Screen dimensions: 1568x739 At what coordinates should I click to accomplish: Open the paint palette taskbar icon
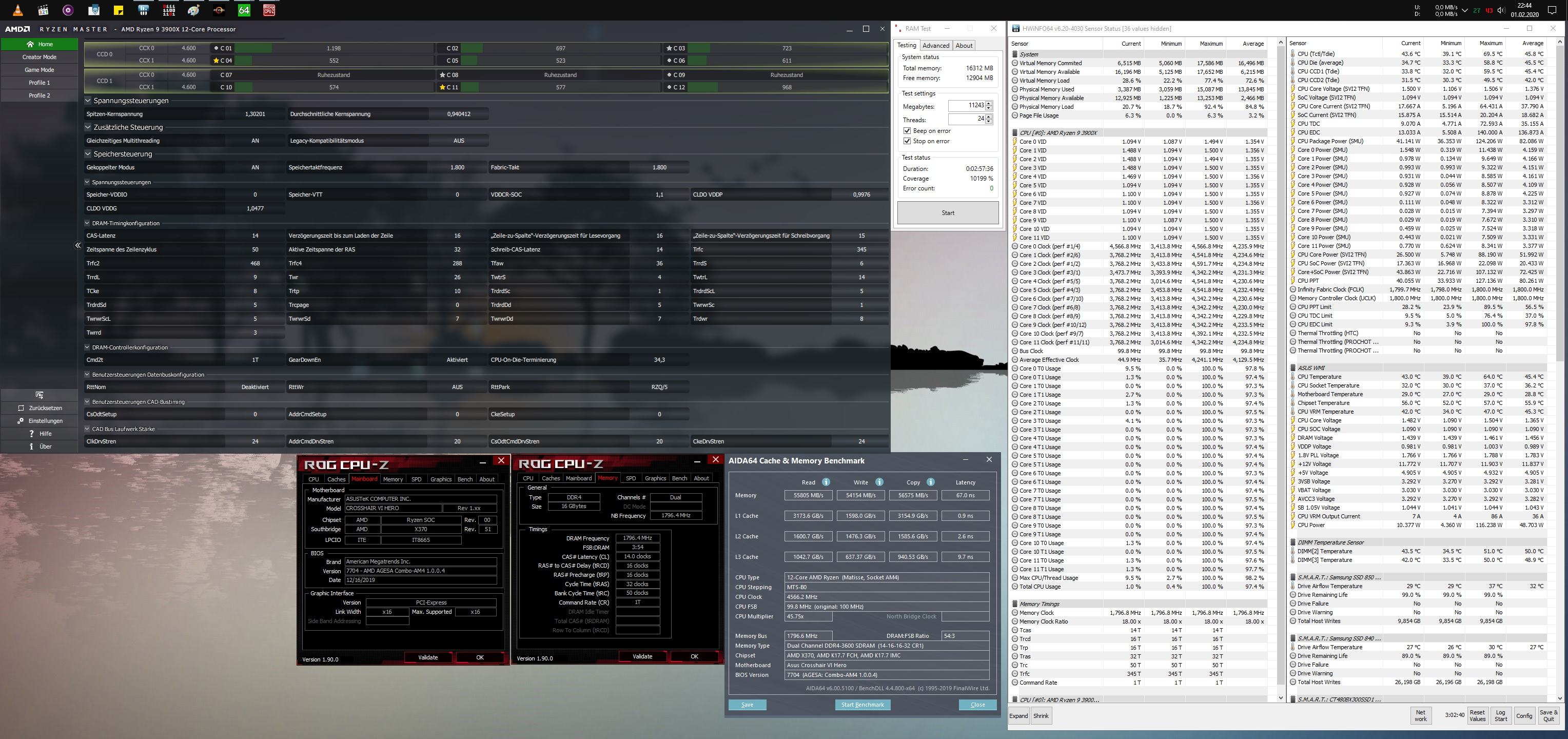[193, 10]
